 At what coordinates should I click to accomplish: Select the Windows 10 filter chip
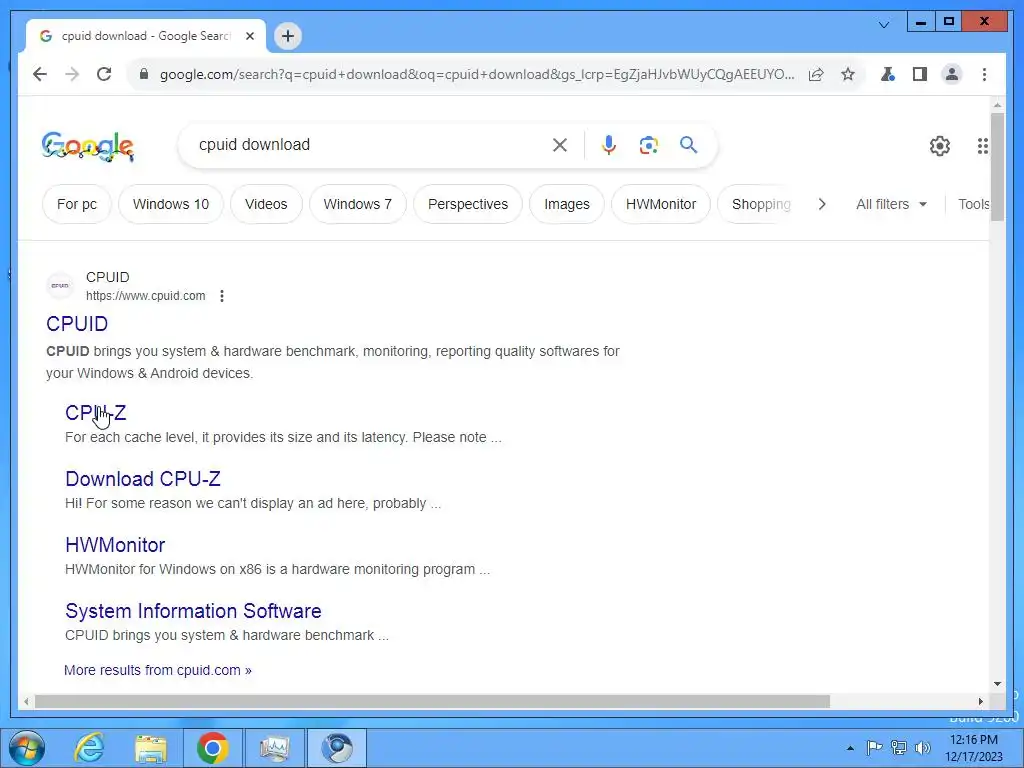tap(171, 204)
